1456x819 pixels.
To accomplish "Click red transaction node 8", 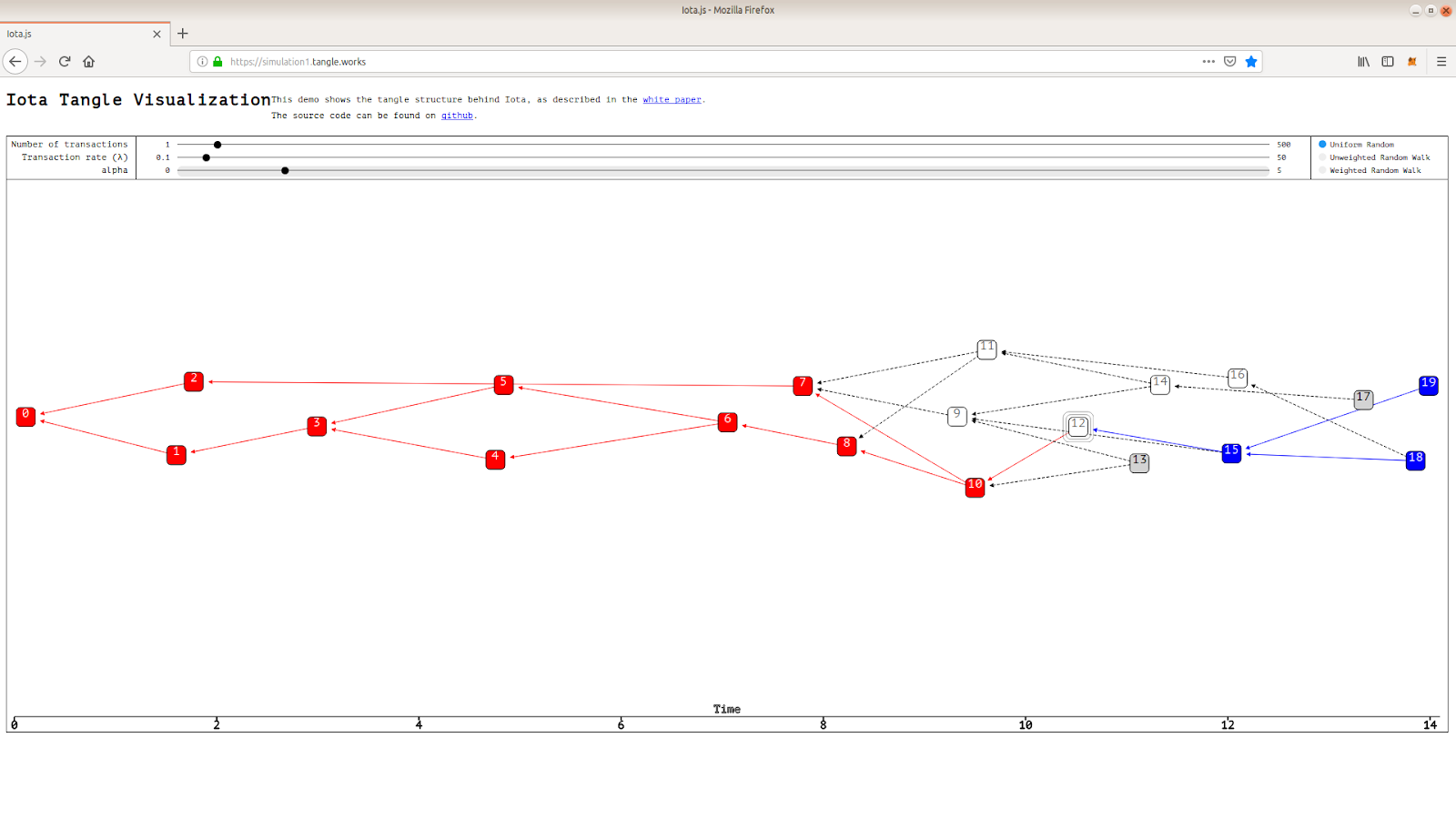I will point(846,446).
